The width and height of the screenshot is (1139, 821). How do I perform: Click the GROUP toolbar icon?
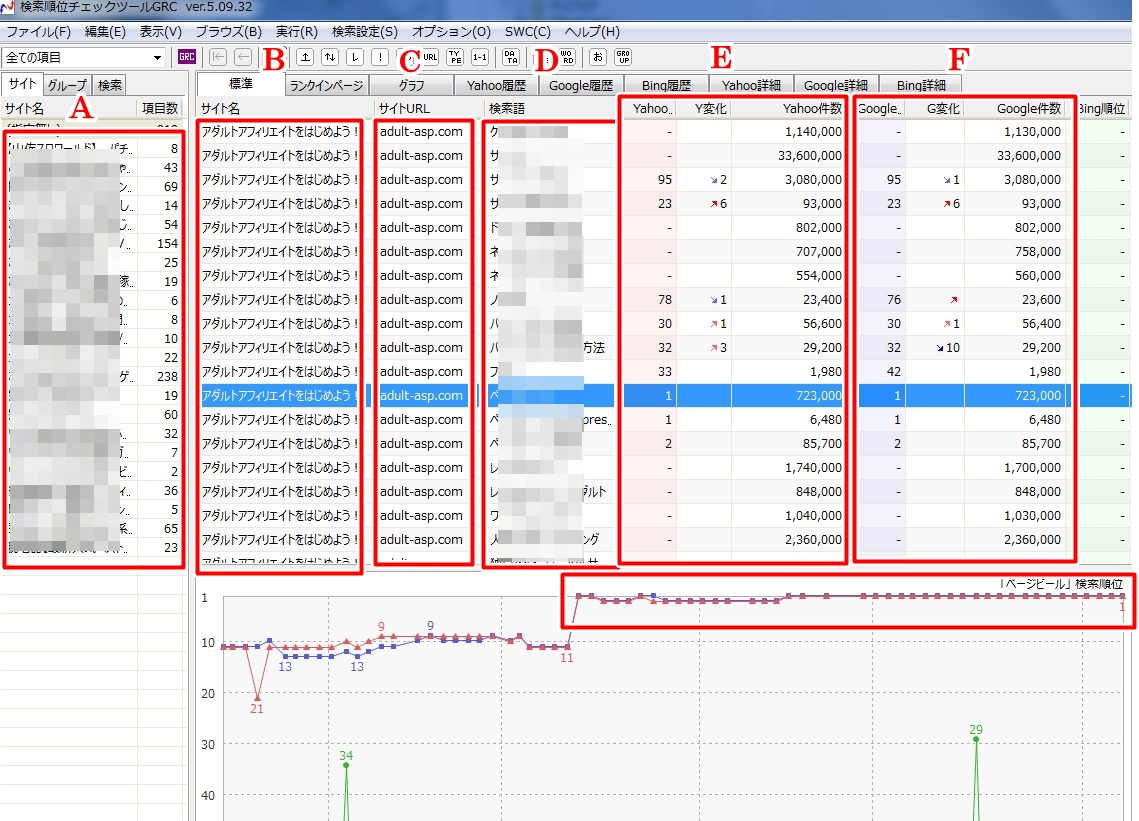click(623, 57)
